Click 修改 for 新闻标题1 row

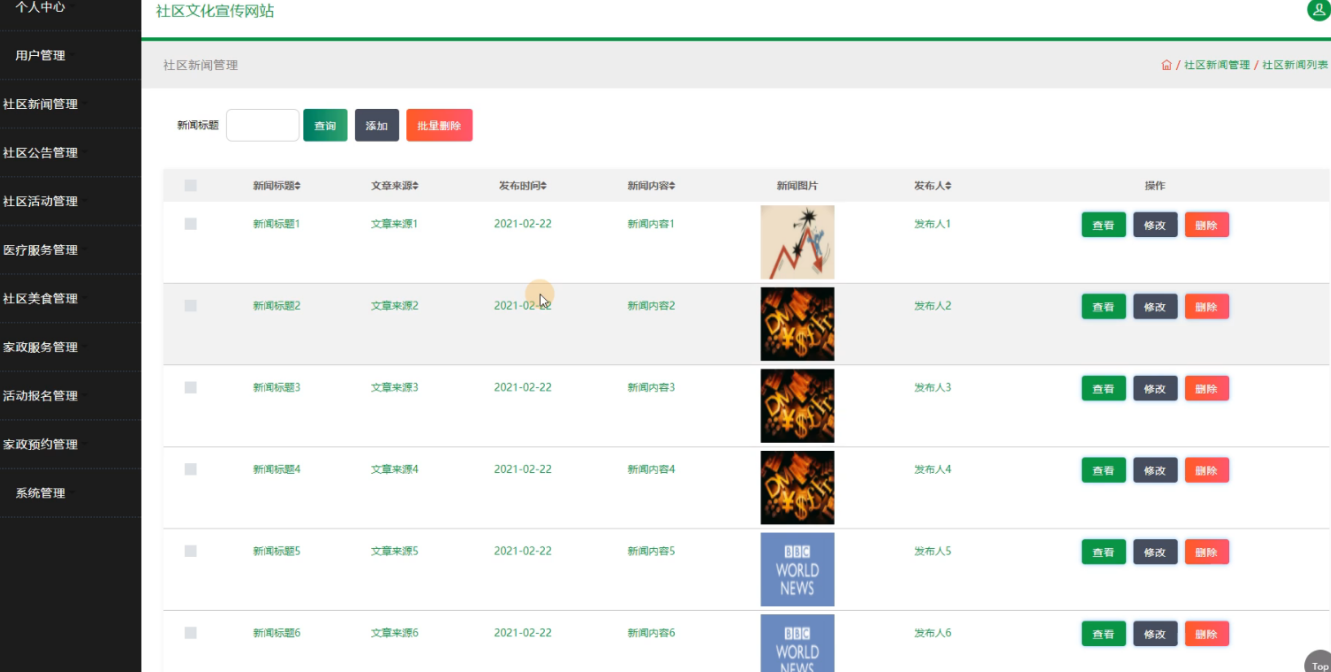1155,225
